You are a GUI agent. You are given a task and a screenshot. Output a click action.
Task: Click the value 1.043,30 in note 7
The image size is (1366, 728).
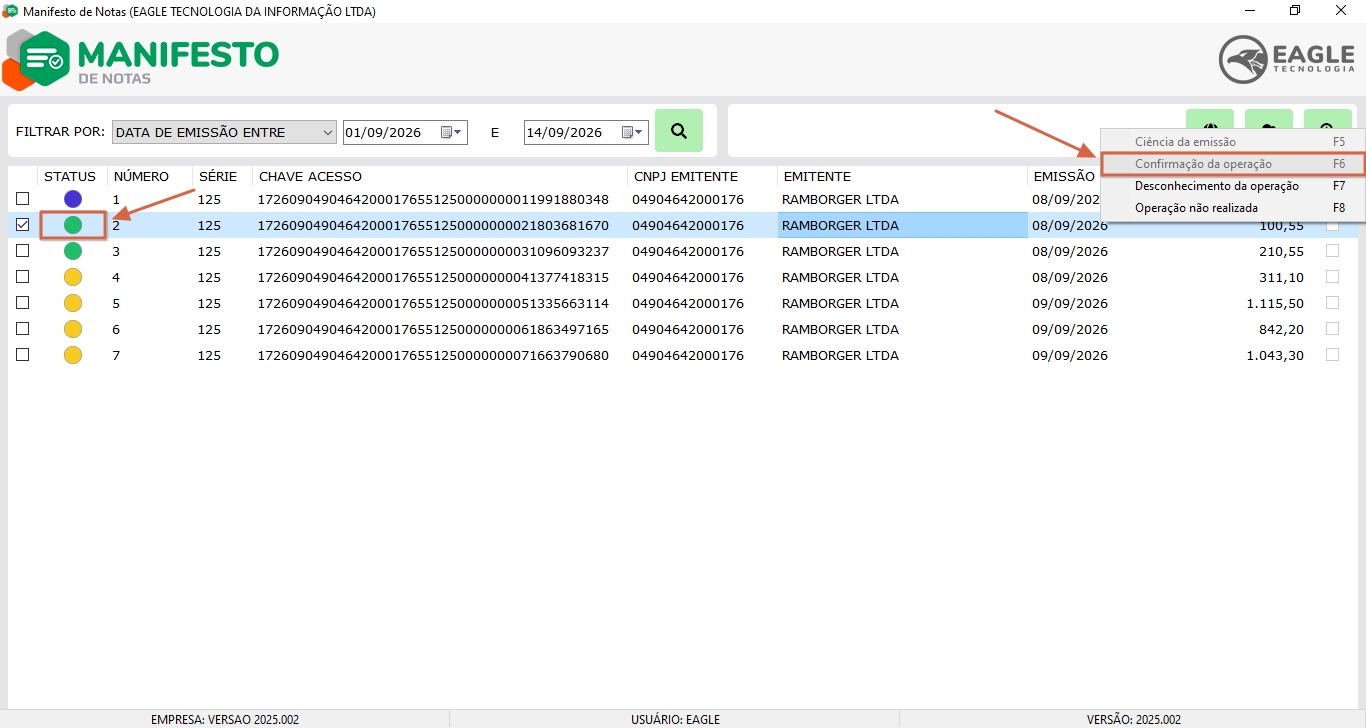1275,355
